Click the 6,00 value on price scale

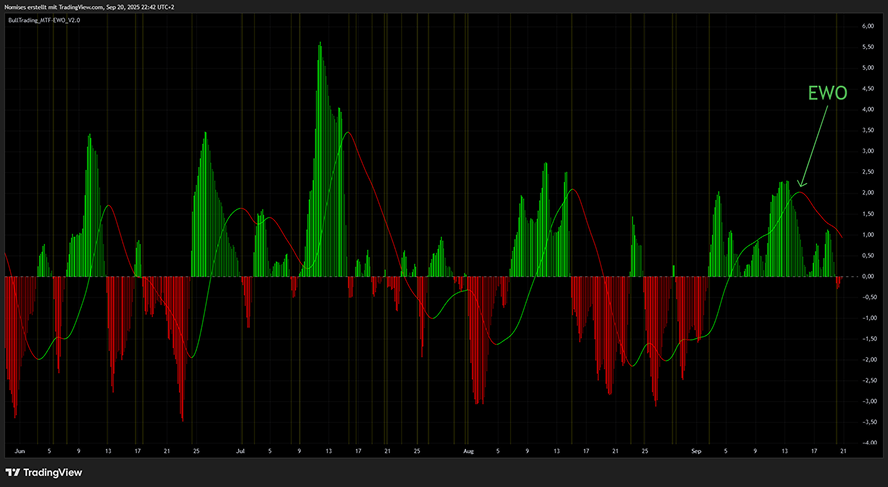(866, 26)
